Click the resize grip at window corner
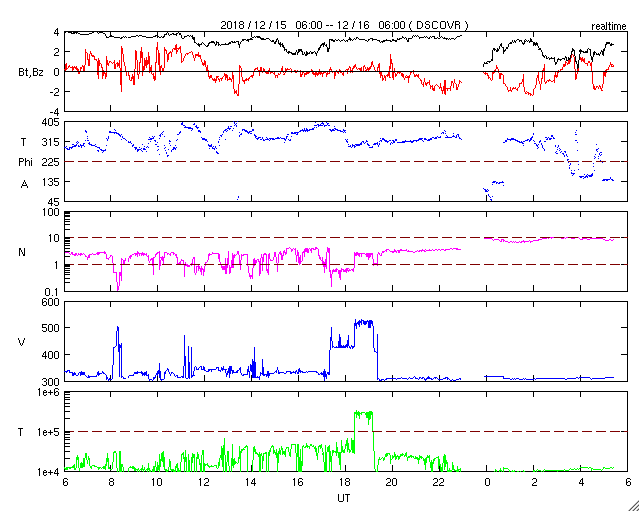 pos(634,506)
